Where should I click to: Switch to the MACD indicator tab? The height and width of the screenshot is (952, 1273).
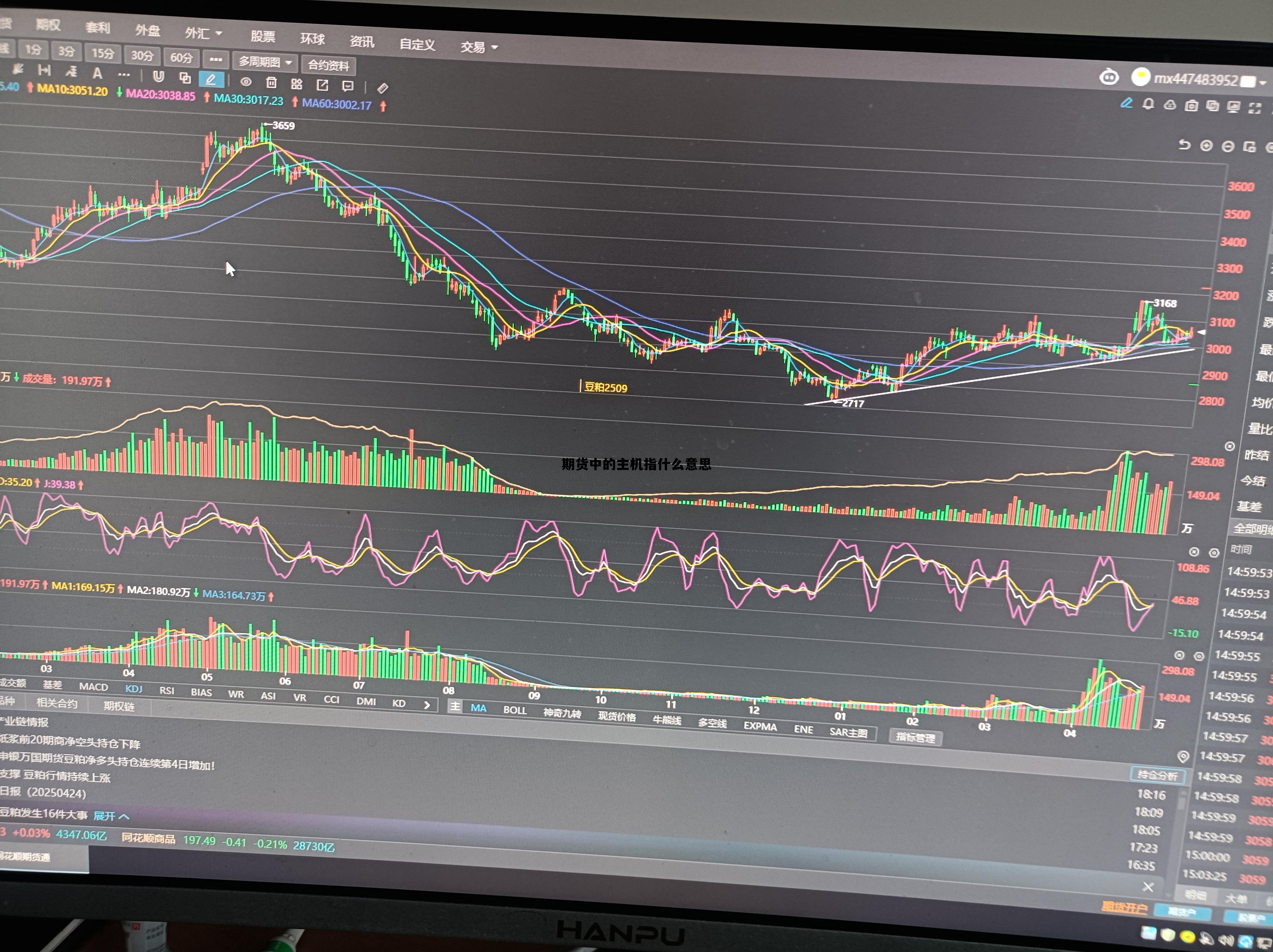(x=93, y=686)
